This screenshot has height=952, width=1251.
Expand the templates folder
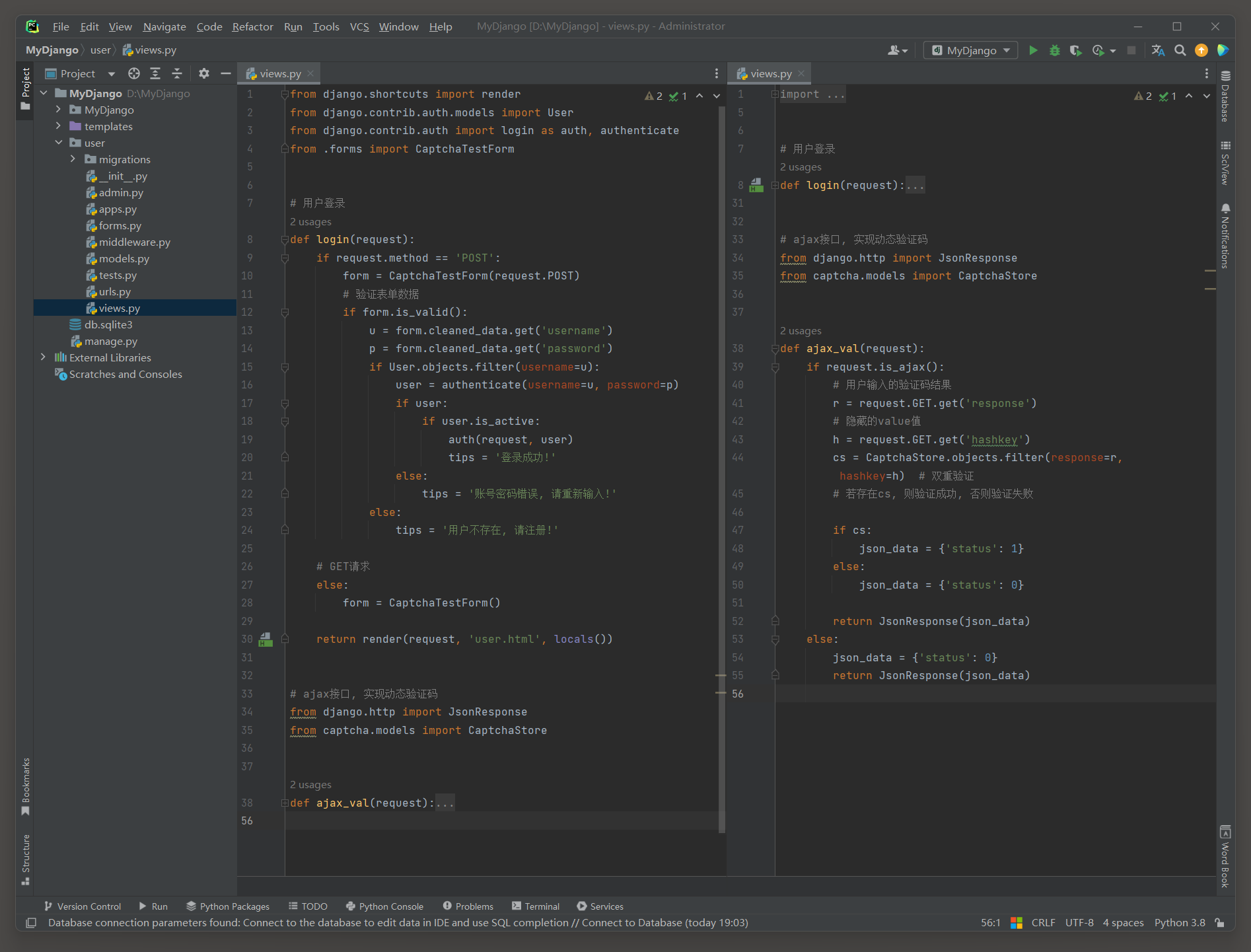tap(58, 126)
